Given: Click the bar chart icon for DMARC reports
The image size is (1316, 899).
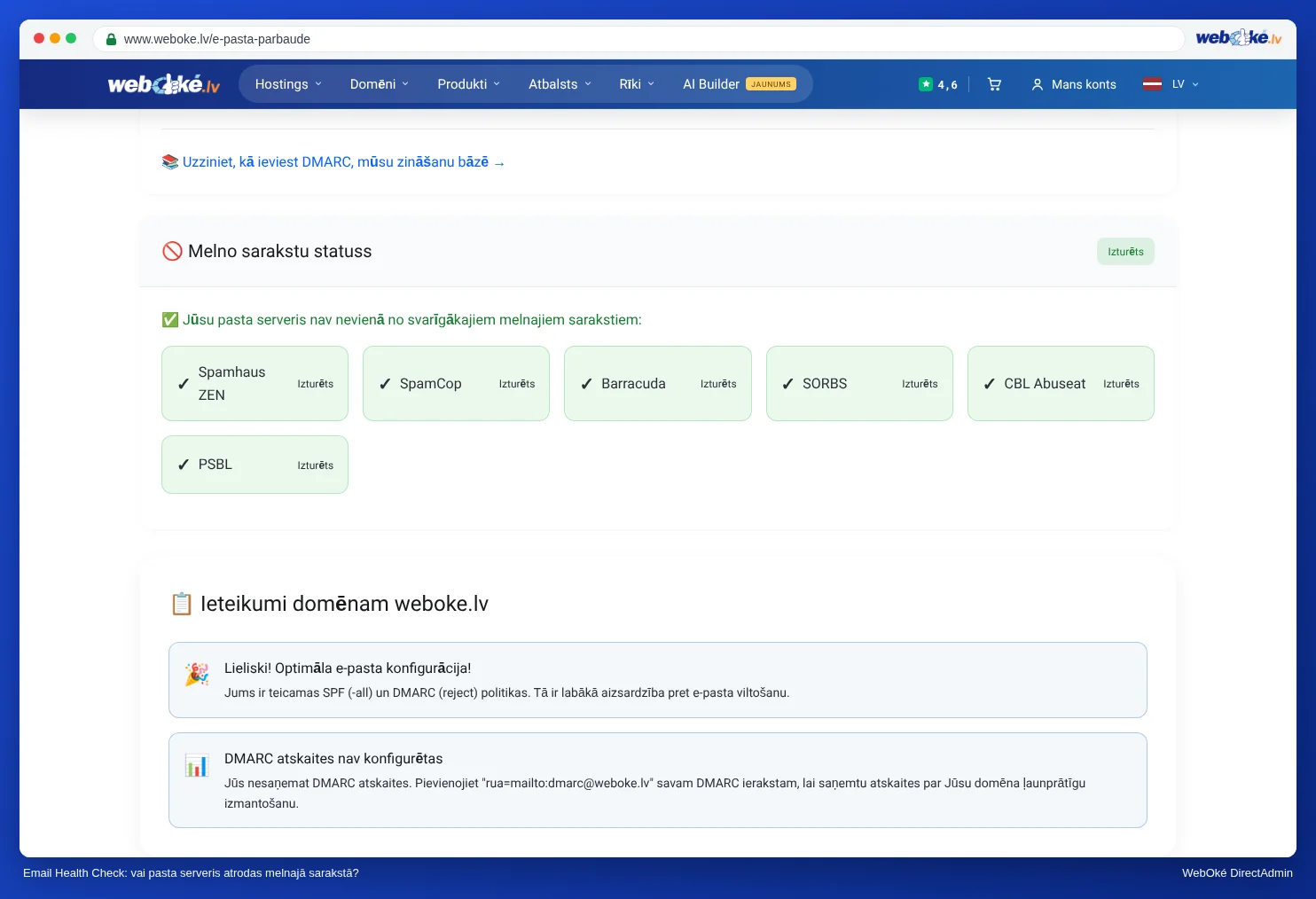Looking at the screenshot, I should pyautogui.click(x=196, y=764).
